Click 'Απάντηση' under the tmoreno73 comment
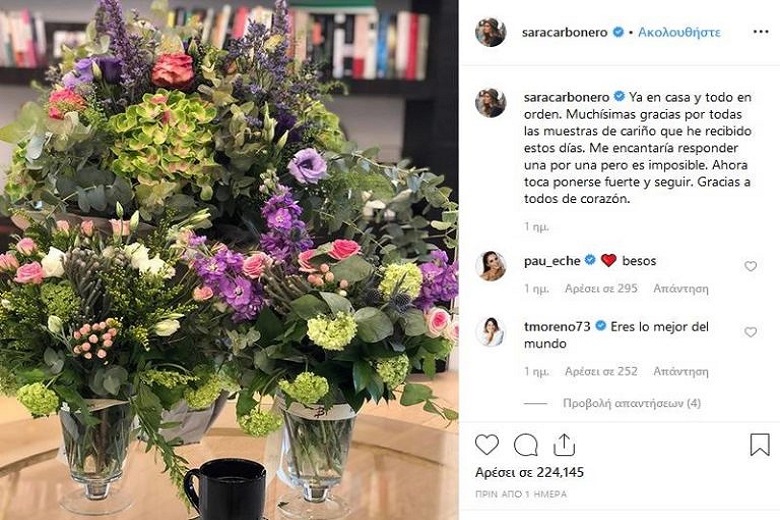 pyautogui.click(x=681, y=371)
